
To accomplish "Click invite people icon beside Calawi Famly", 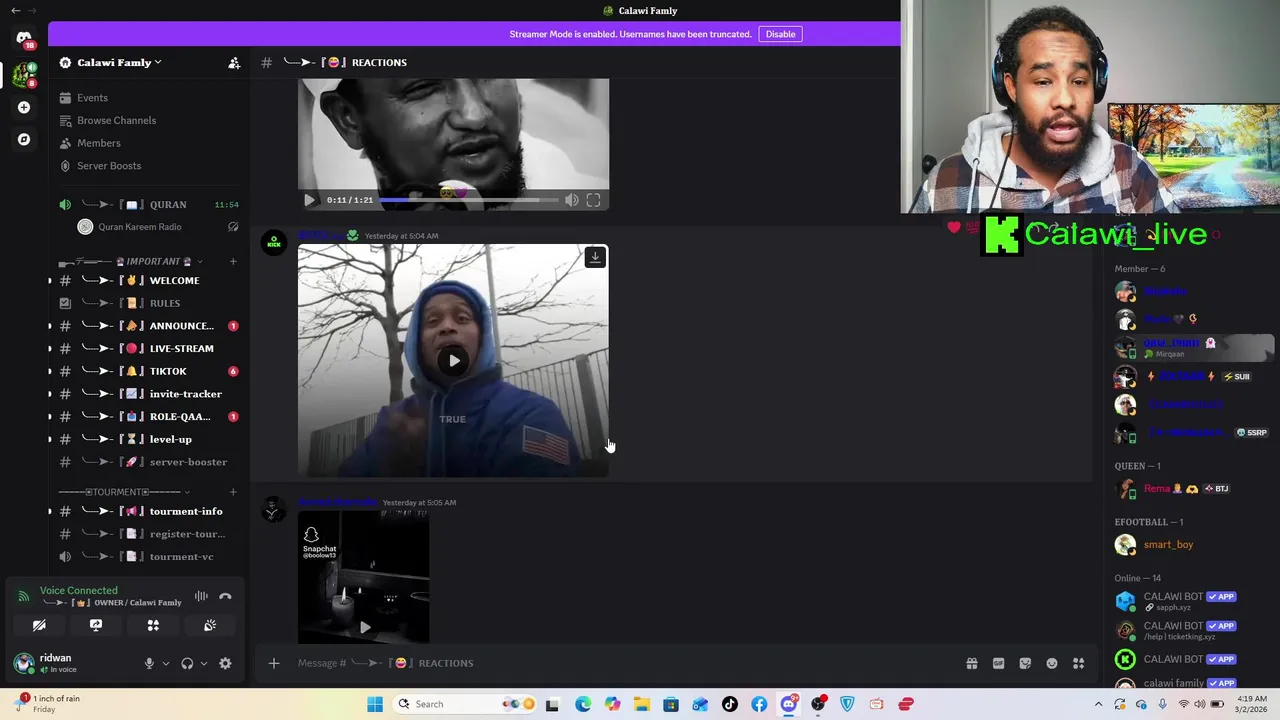I will [x=234, y=63].
